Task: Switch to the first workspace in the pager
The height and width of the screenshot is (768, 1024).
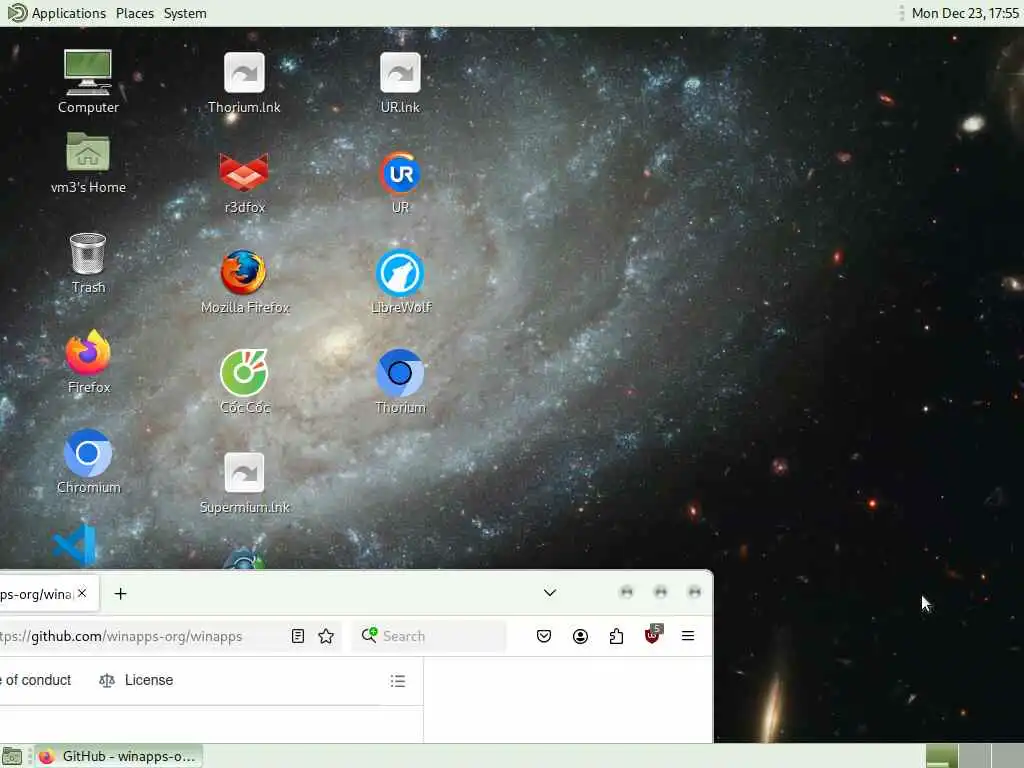Action: (x=942, y=756)
